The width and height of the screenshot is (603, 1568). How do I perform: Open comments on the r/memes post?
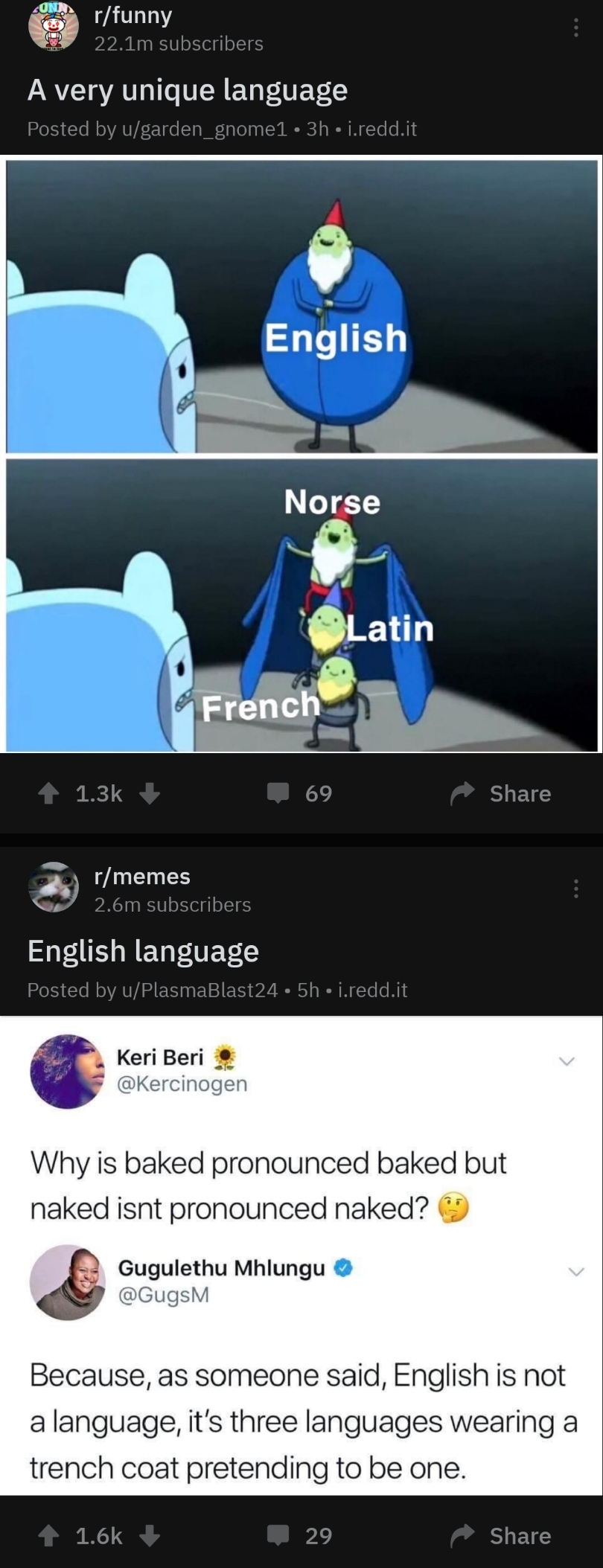click(300, 1535)
